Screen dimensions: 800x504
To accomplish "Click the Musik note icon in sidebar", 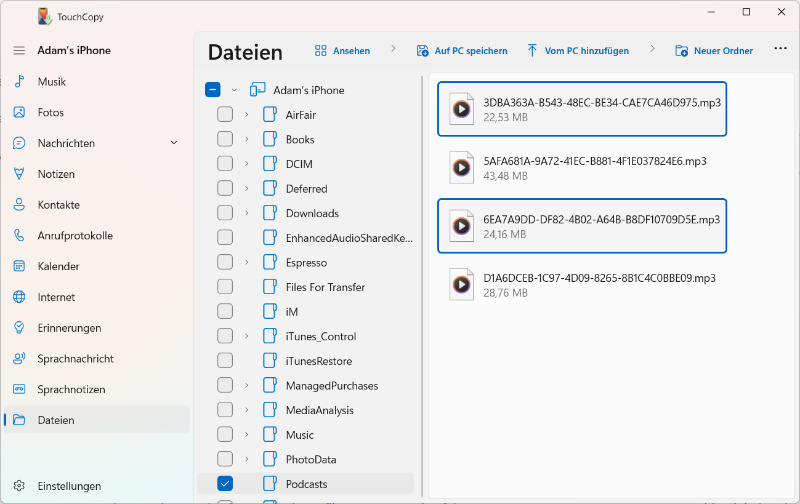I will [18, 82].
